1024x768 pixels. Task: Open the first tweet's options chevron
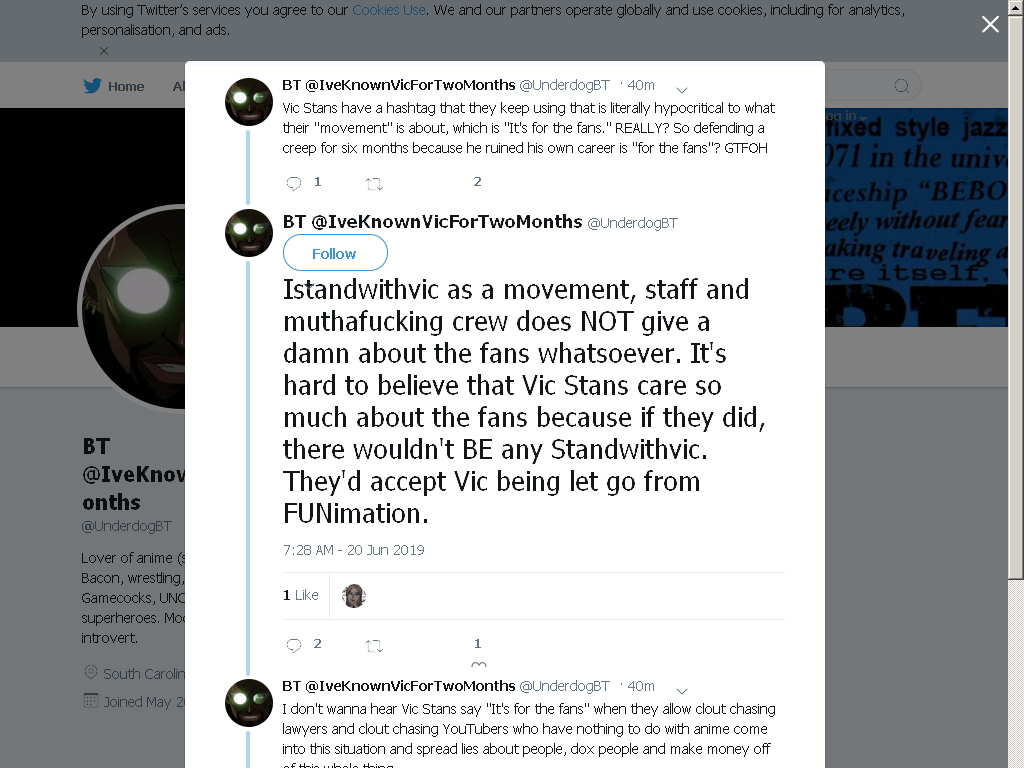click(x=682, y=89)
